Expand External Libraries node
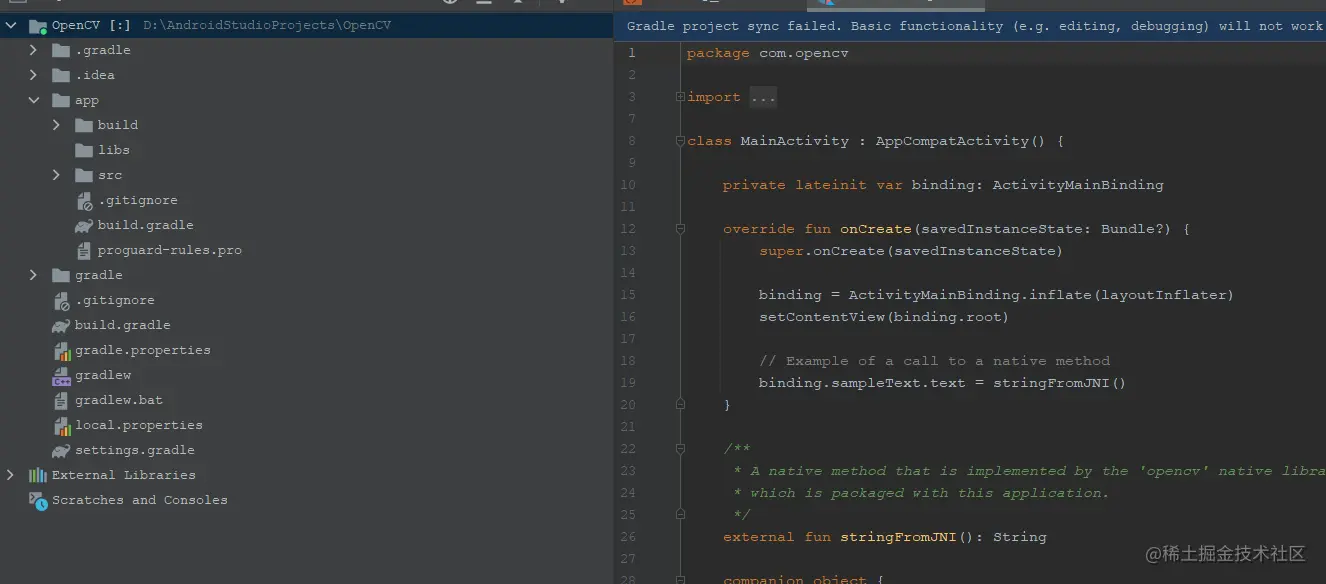The image size is (1326, 584). coord(11,475)
